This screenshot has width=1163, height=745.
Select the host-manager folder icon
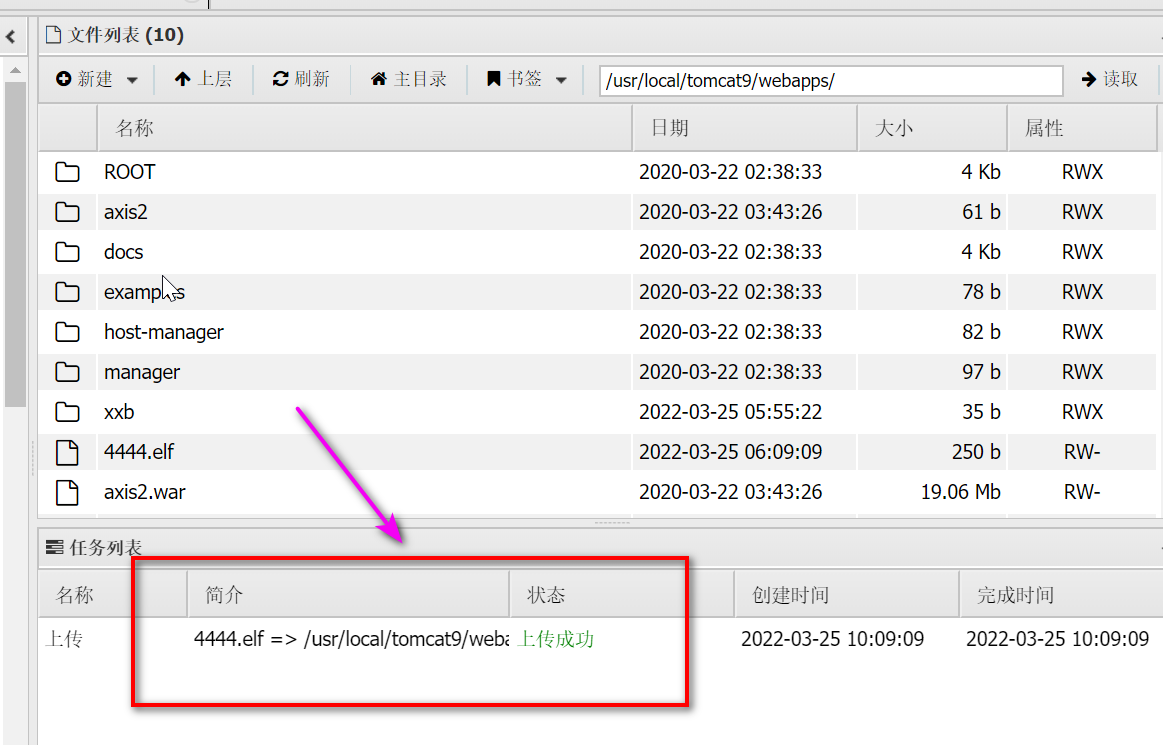(x=67, y=332)
